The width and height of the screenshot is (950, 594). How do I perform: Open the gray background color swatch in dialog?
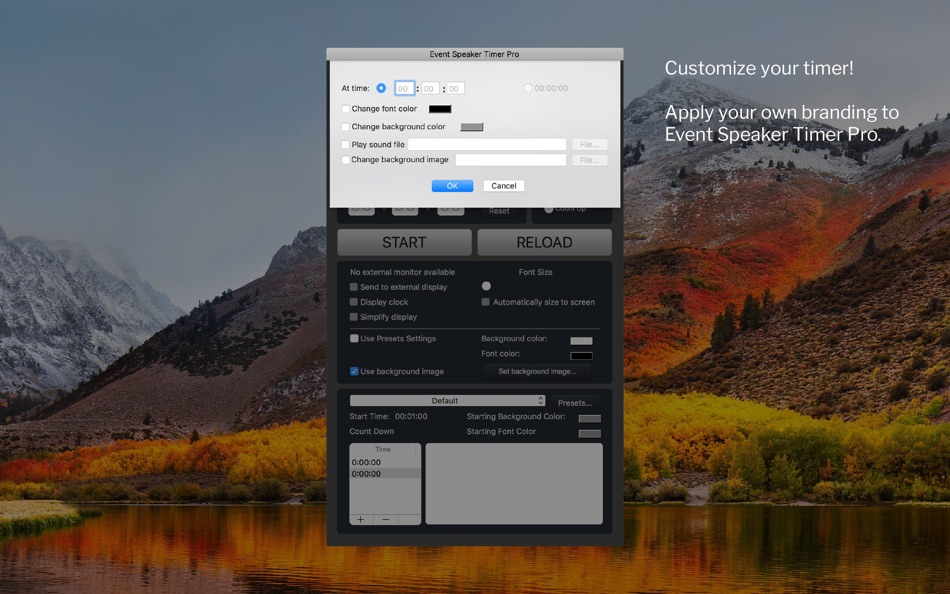click(x=471, y=127)
